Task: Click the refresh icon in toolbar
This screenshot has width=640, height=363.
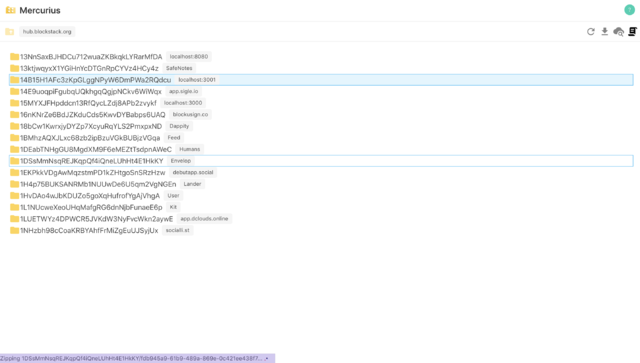Action: 591,31
